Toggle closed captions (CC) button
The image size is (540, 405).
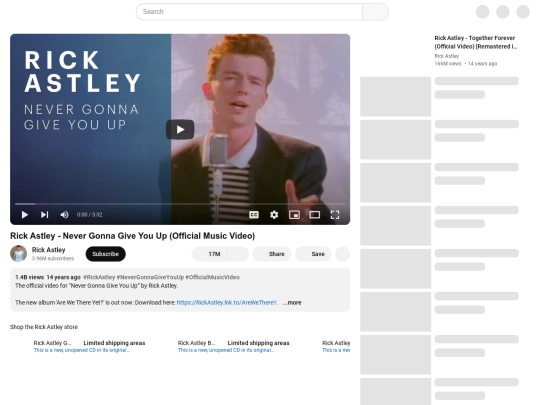254,215
